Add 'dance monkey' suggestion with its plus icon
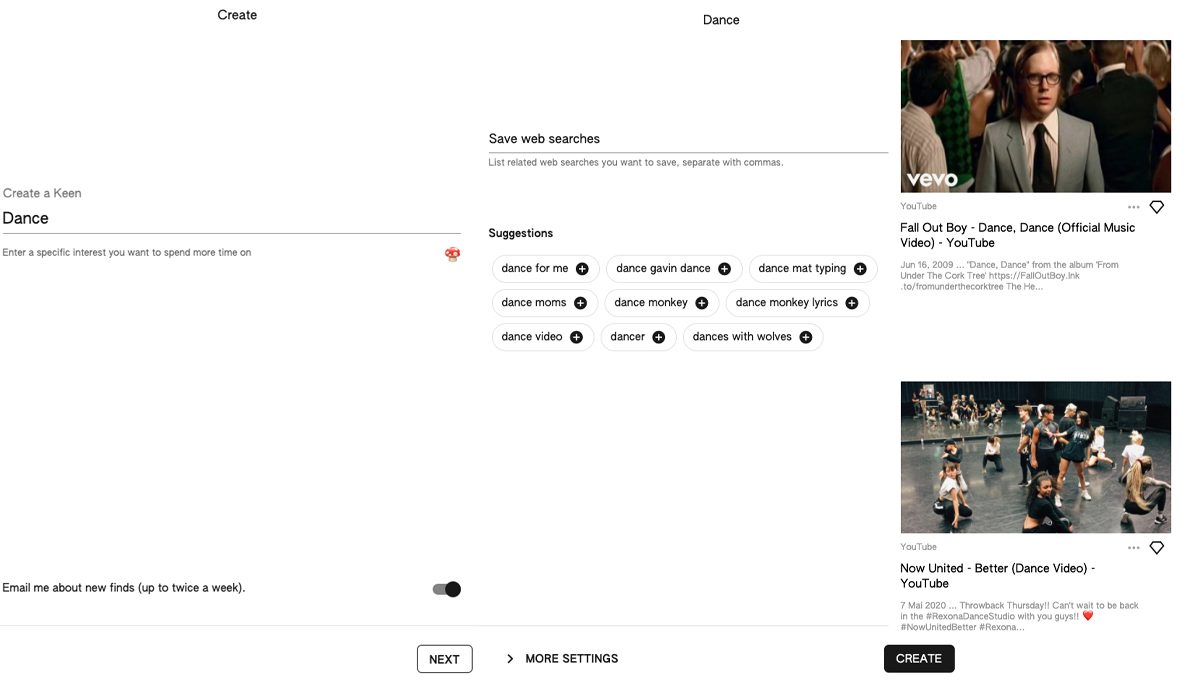The image size is (1196, 699). click(x=701, y=302)
